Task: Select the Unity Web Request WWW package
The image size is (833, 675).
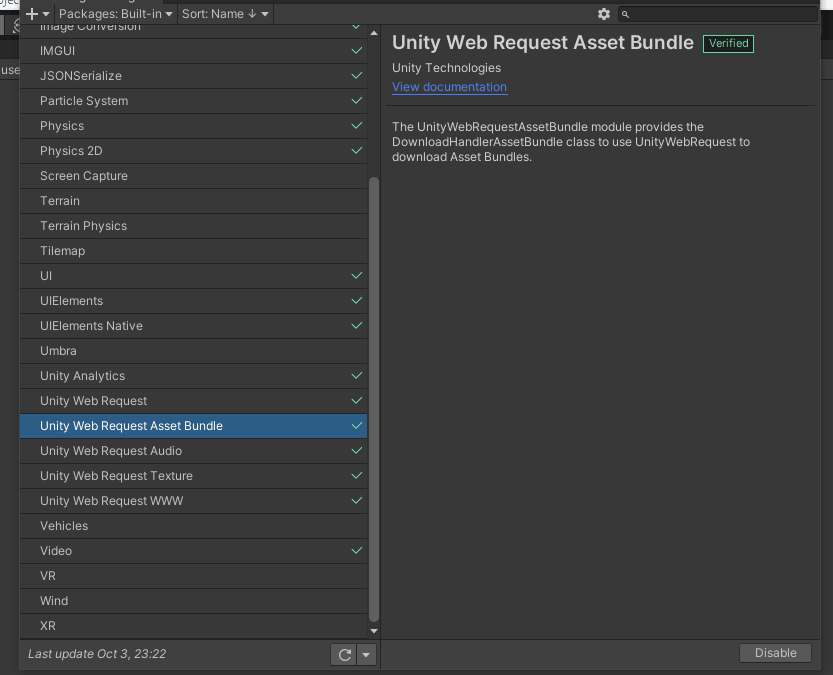Action: coord(193,501)
